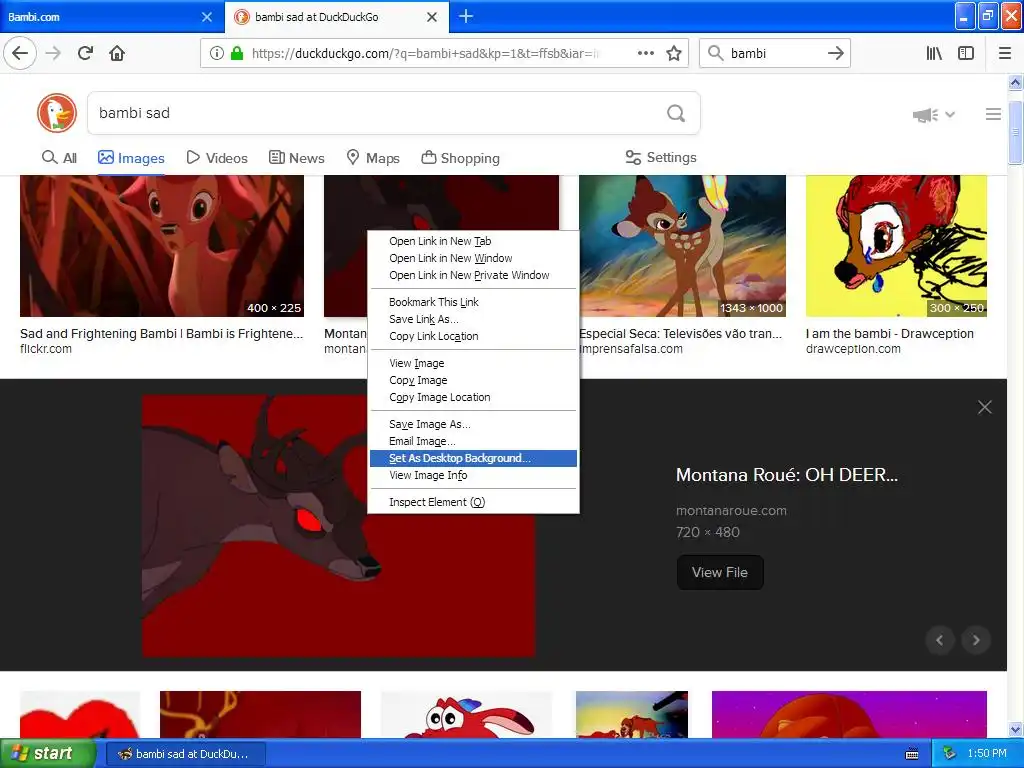
Task: Choose Copy Image Location
Action: click(x=473, y=396)
